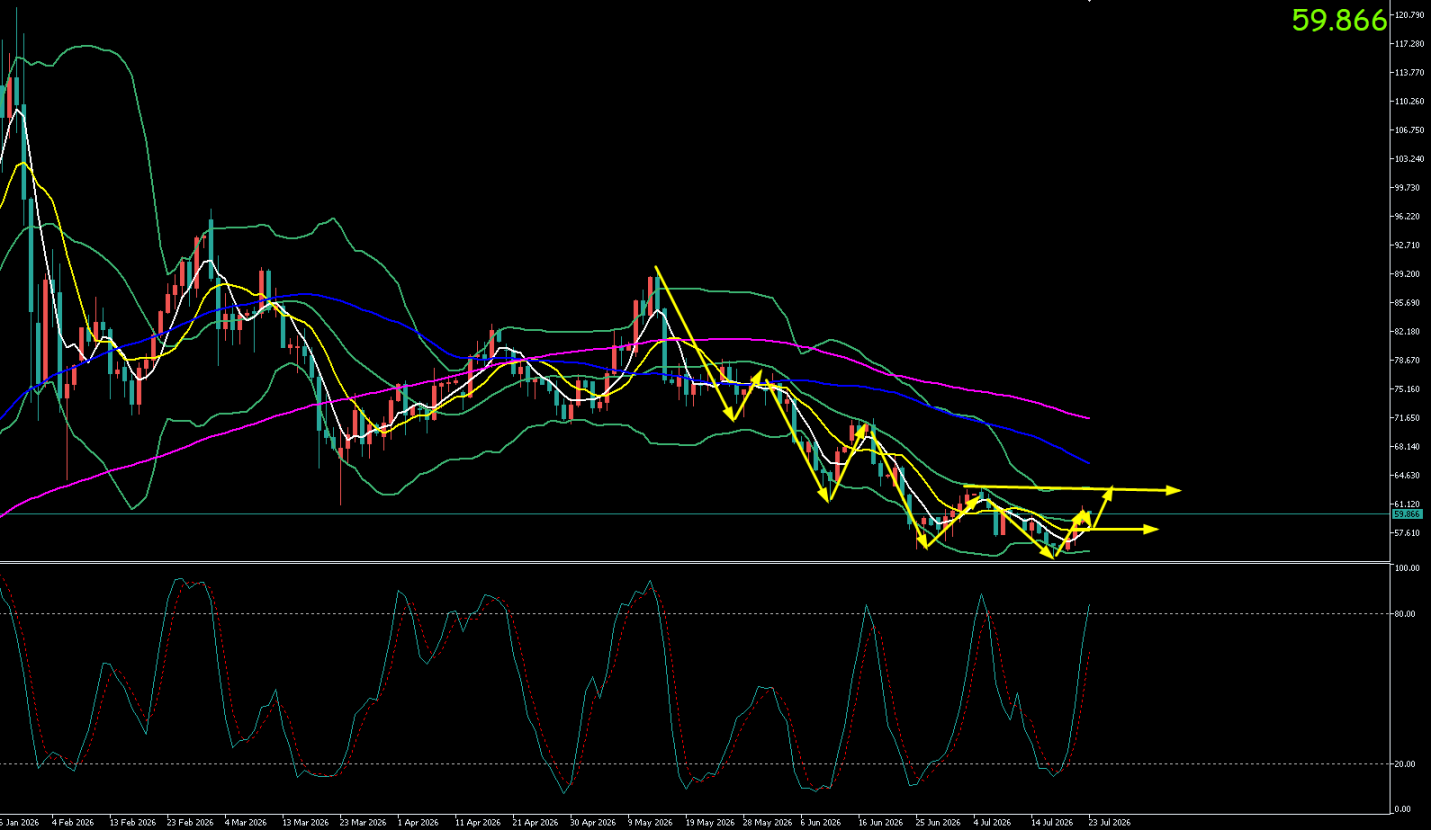The image size is (1431, 830).
Task: Click the 85.690 price axis label
Action: coord(1408,303)
